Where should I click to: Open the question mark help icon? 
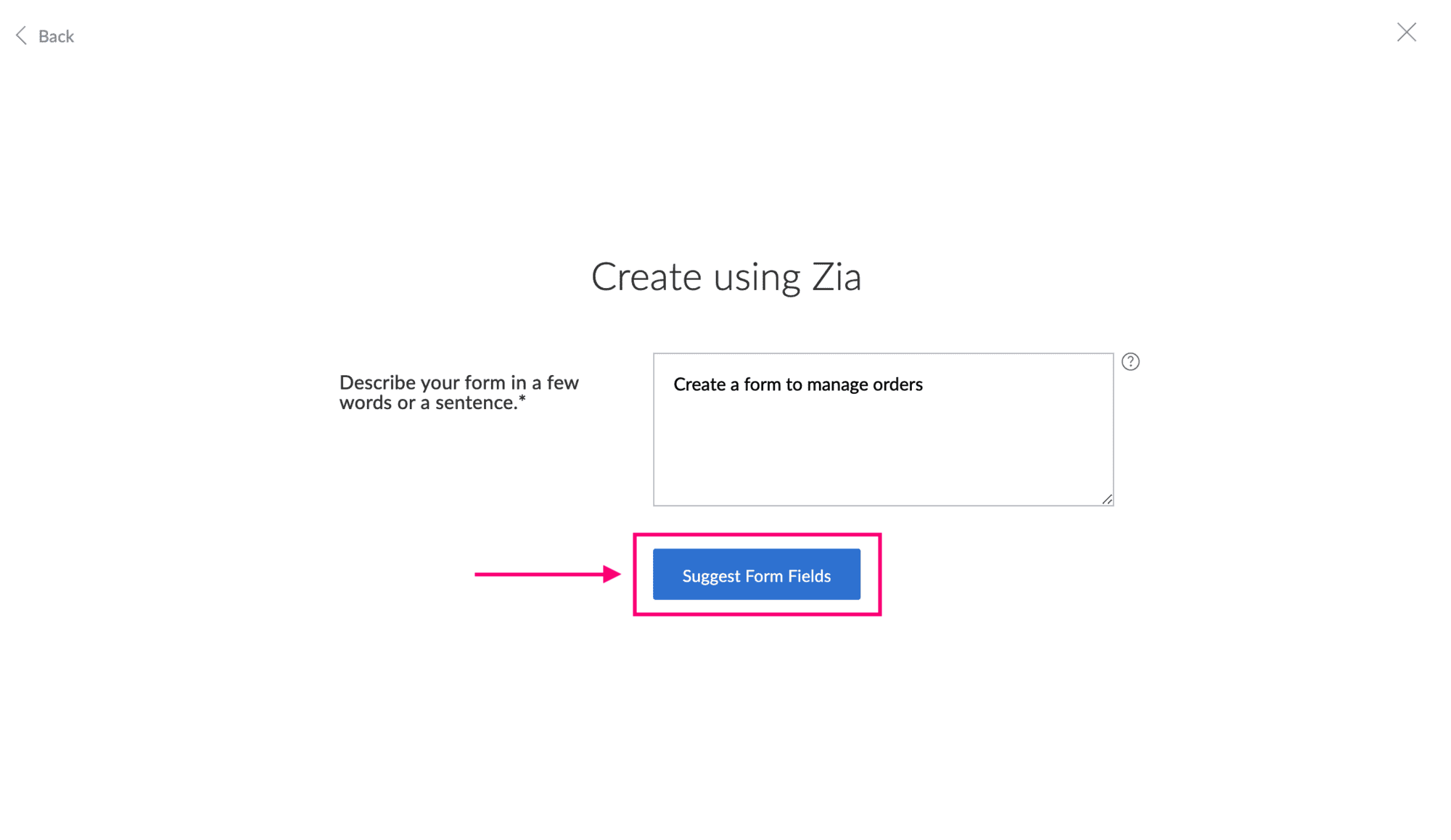point(1130,361)
